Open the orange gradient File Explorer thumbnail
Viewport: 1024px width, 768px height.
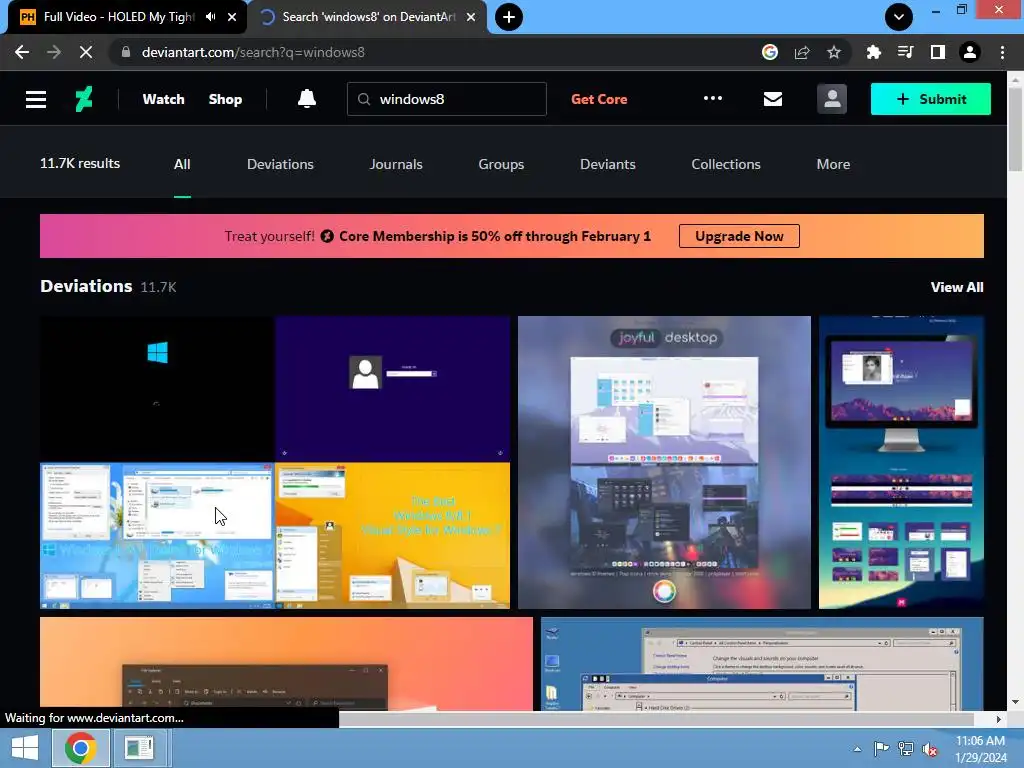click(286, 664)
